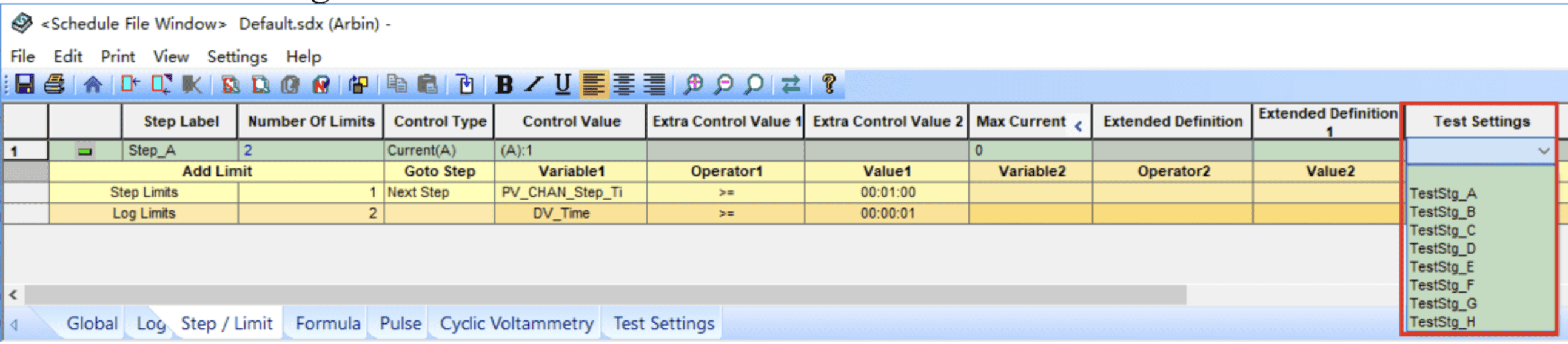The image size is (1568, 344).
Task: Click the Add Limit header button
Action: [x=216, y=171]
